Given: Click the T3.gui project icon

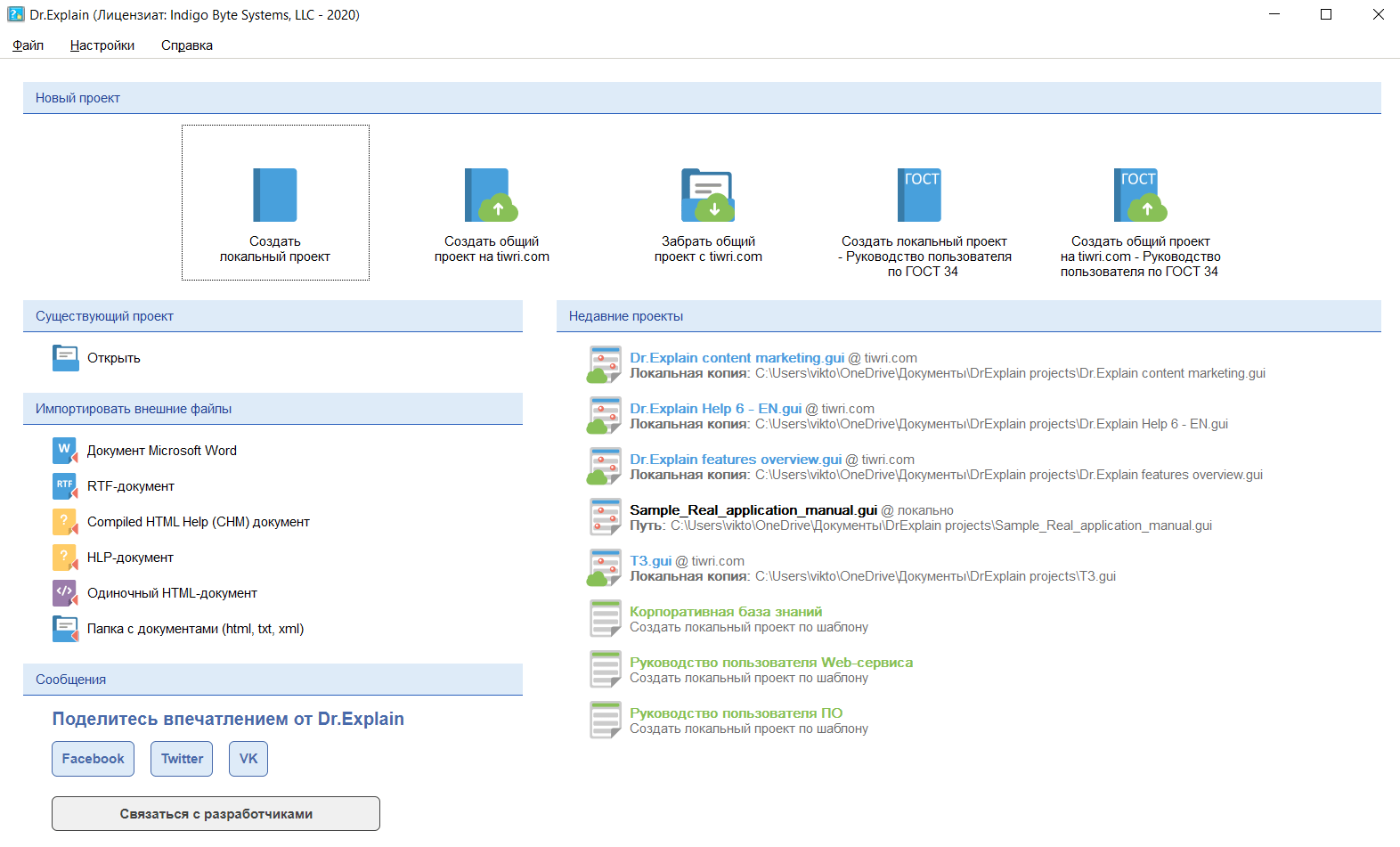Looking at the screenshot, I should pos(605,568).
